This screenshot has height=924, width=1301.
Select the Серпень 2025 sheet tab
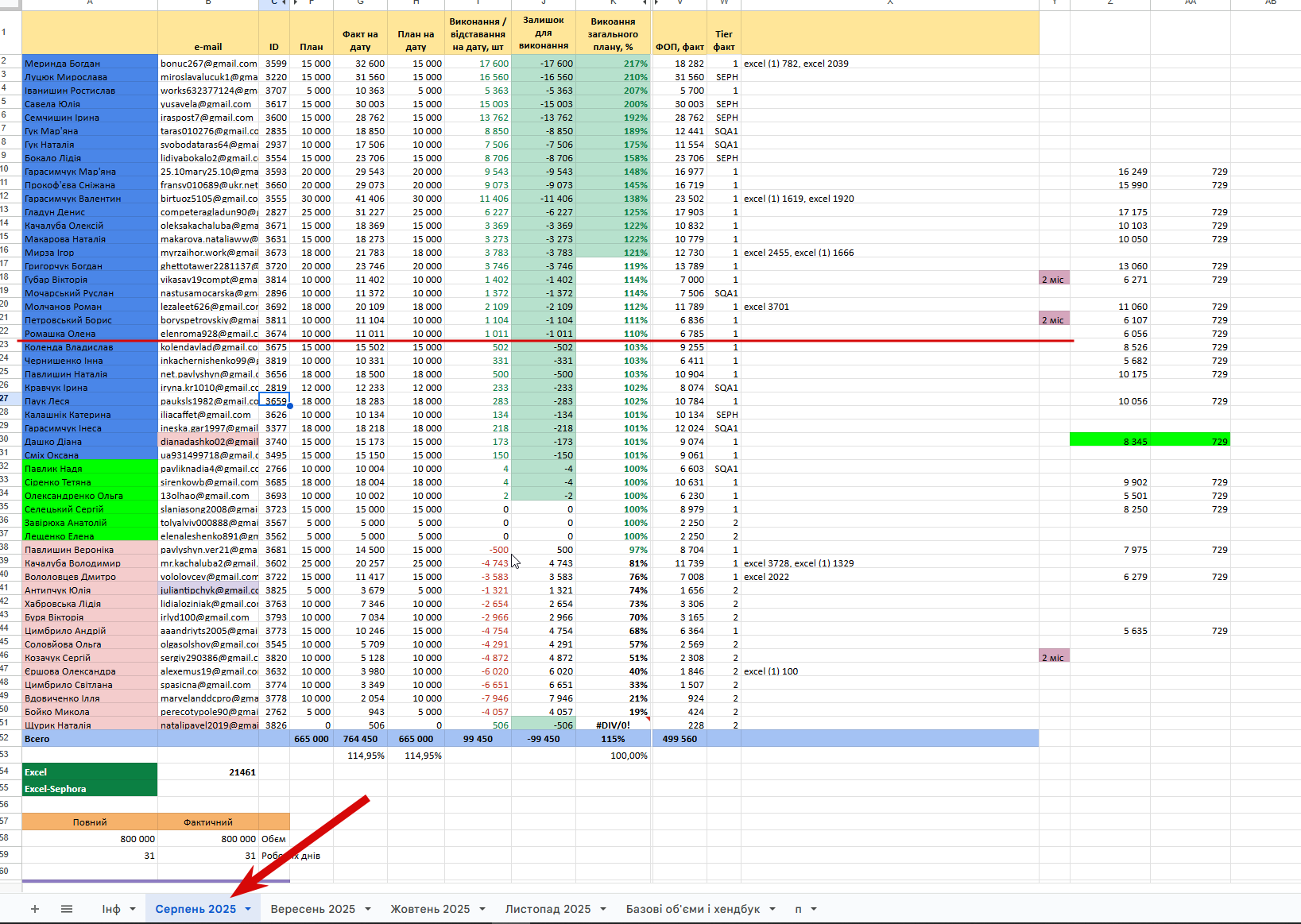[196, 909]
